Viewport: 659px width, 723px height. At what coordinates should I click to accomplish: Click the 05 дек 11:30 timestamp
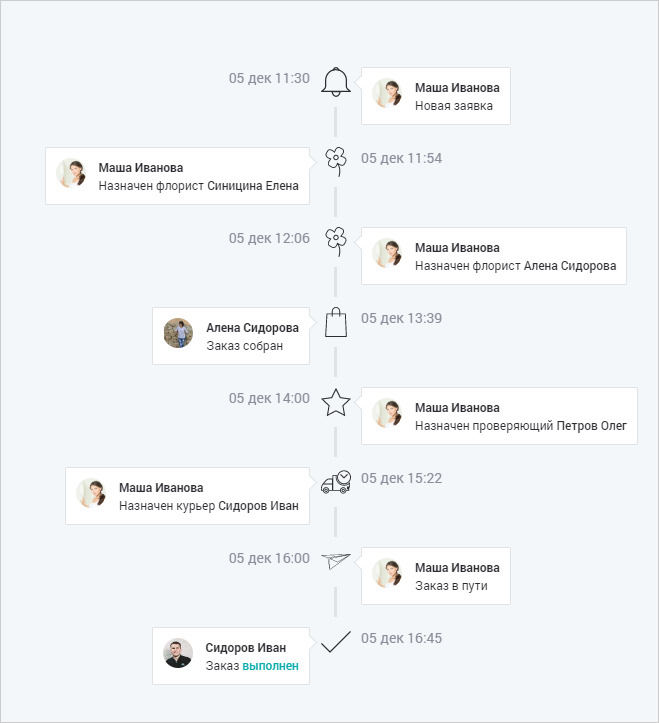(x=269, y=78)
